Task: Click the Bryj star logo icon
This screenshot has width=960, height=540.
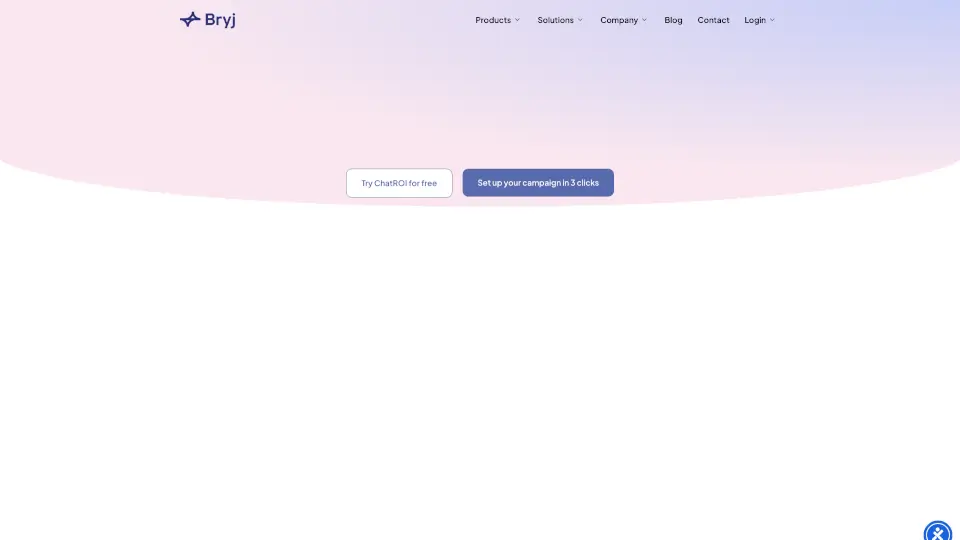Action: (x=190, y=19)
